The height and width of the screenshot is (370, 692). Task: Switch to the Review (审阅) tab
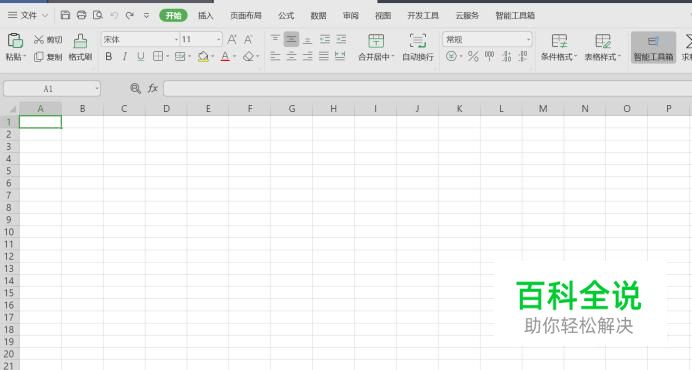[x=351, y=15]
